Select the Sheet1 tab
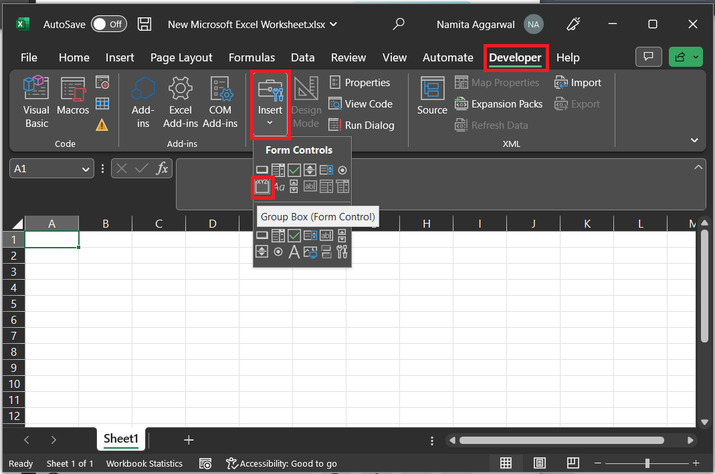Image resolution: width=715 pixels, height=474 pixels. [x=121, y=439]
